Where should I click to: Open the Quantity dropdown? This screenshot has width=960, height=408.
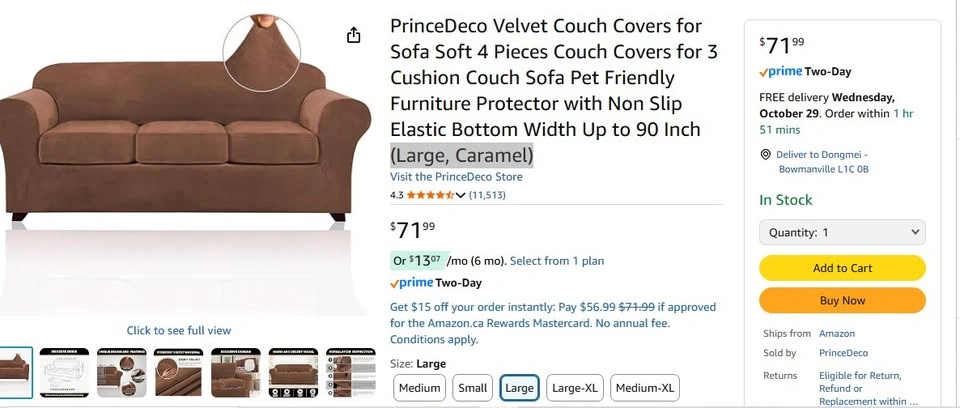842,232
